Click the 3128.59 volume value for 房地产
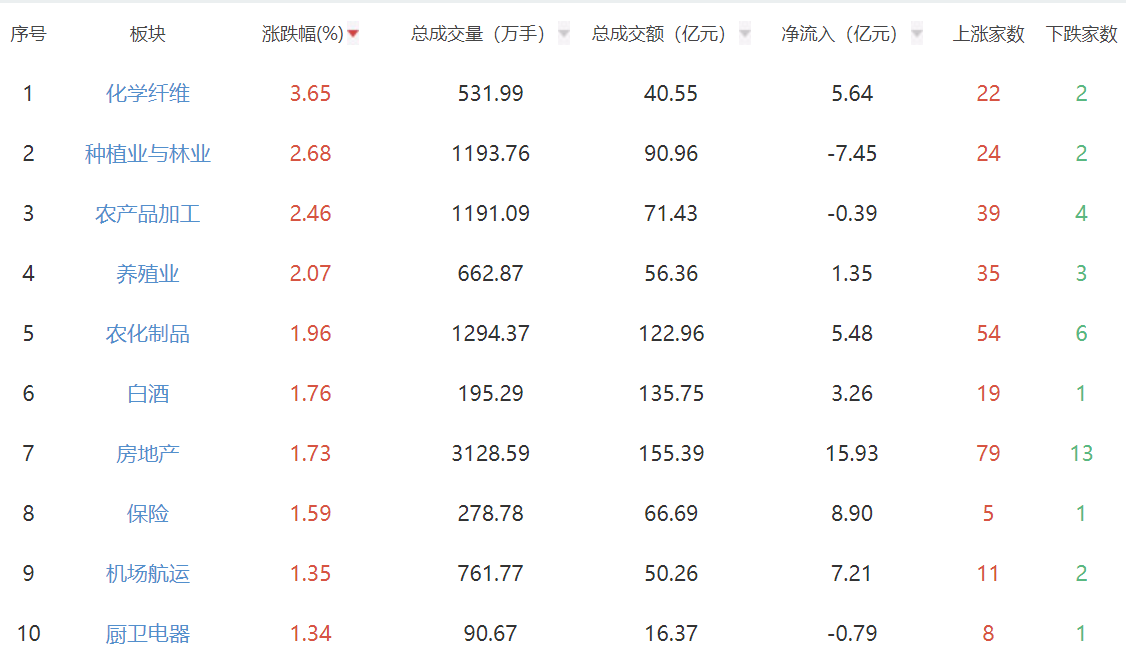 point(490,454)
